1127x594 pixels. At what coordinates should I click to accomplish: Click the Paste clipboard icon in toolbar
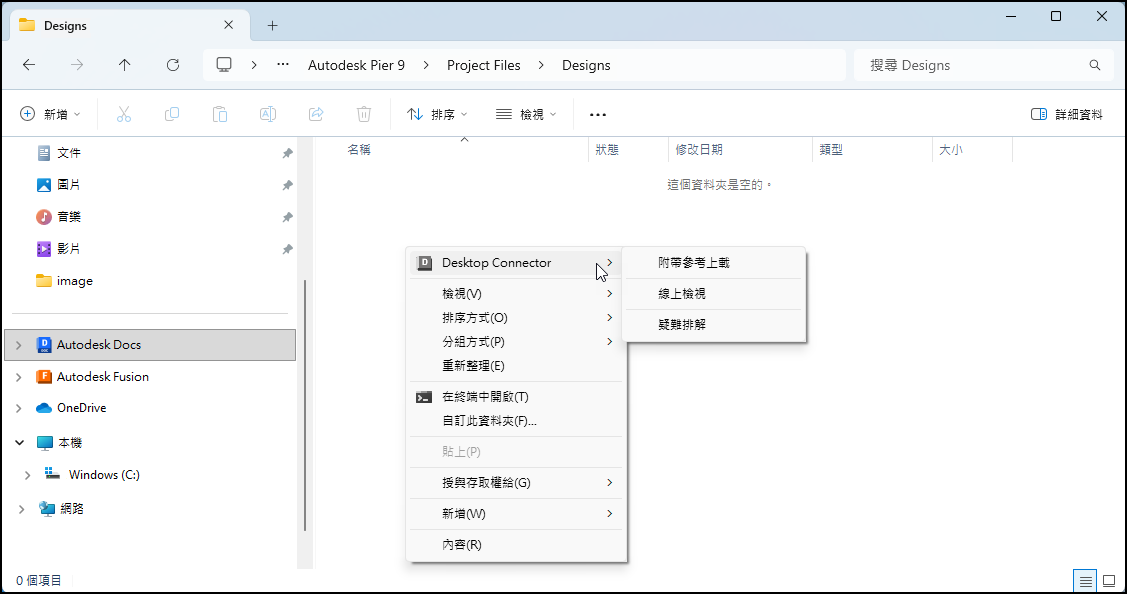(x=220, y=114)
